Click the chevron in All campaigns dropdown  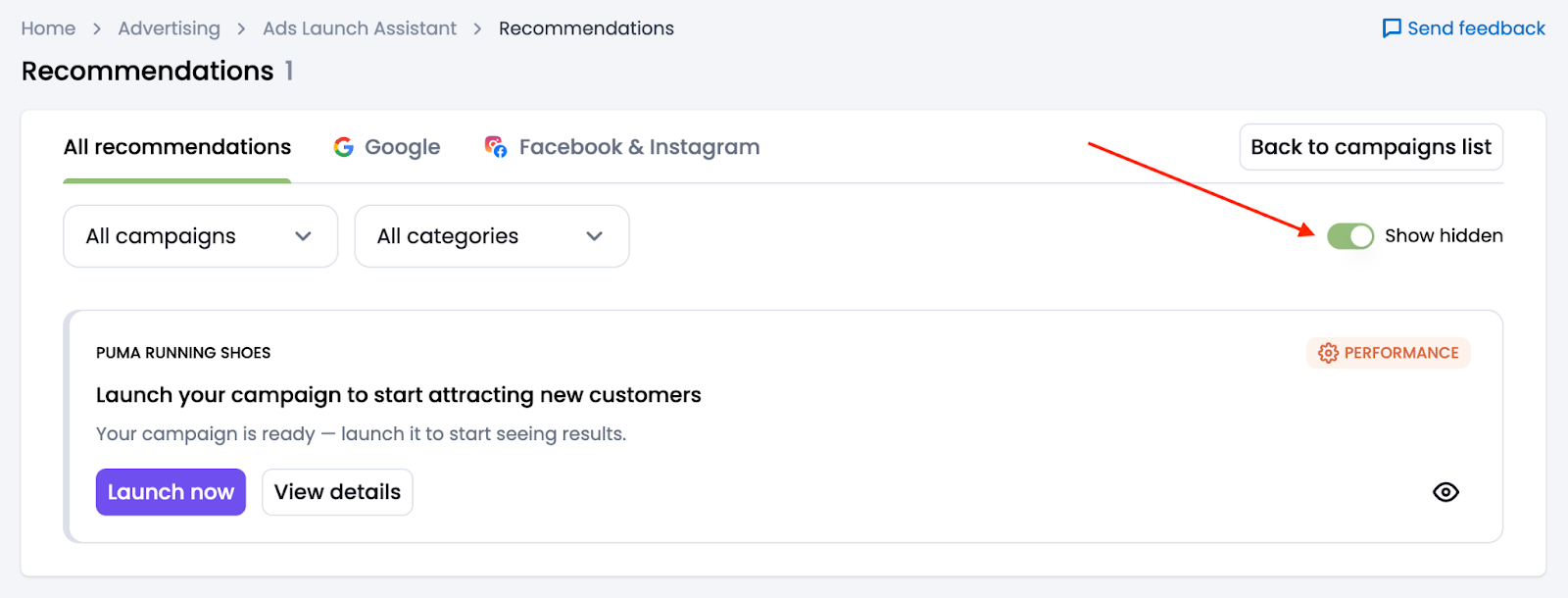[x=303, y=236]
